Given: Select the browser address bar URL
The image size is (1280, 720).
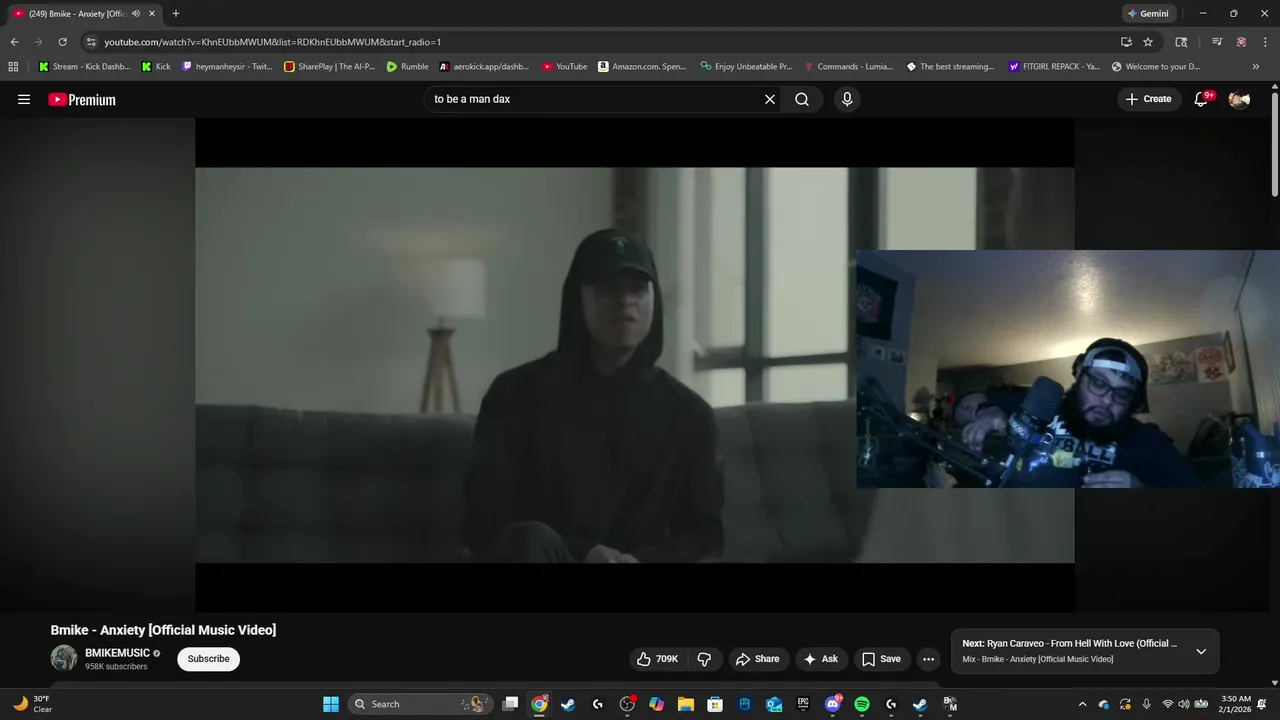Looking at the screenshot, I should point(272,42).
